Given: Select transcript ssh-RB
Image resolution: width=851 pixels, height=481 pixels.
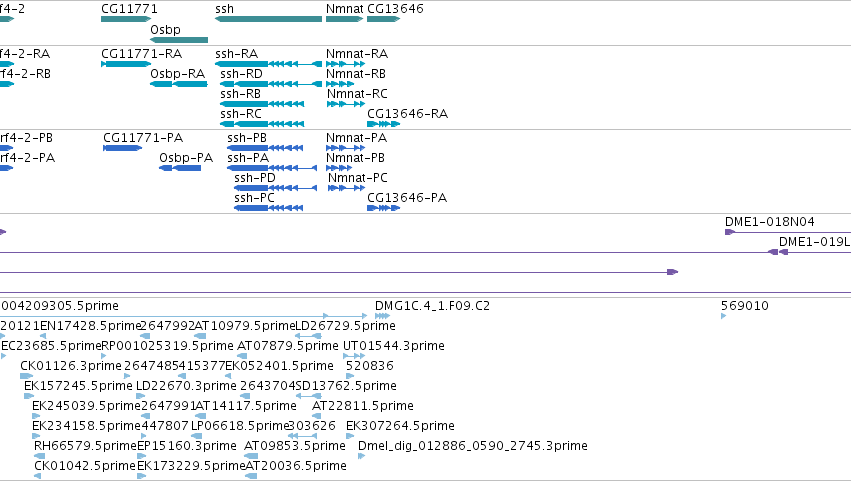Looking at the screenshot, I should [262, 104].
